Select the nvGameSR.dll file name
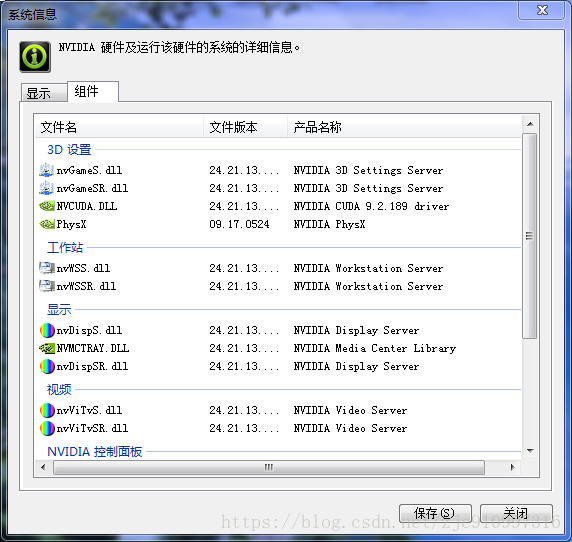 92,188
